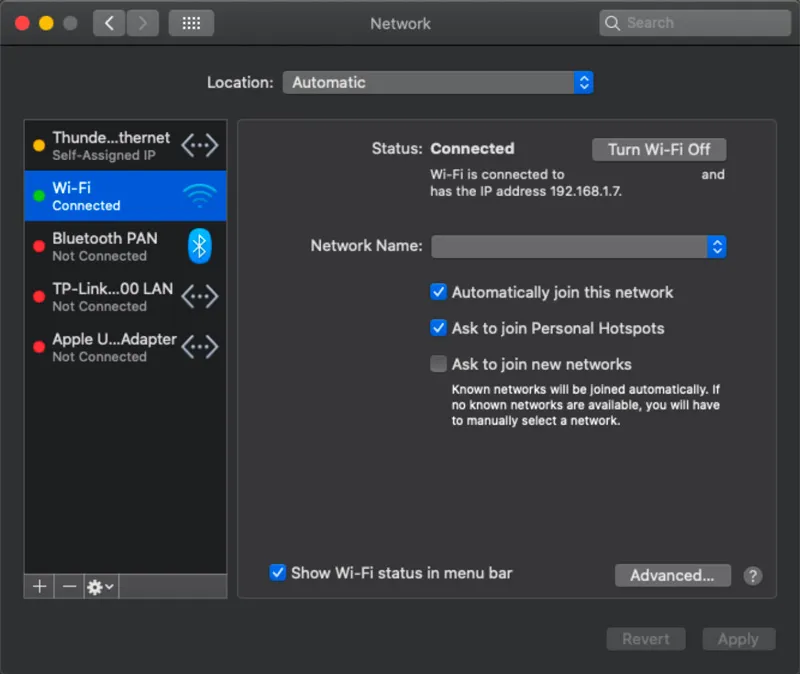Viewport: 800px width, 674px height.
Task: Open the Location dropdown set to Automatic
Action: pyautogui.click(x=438, y=83)
